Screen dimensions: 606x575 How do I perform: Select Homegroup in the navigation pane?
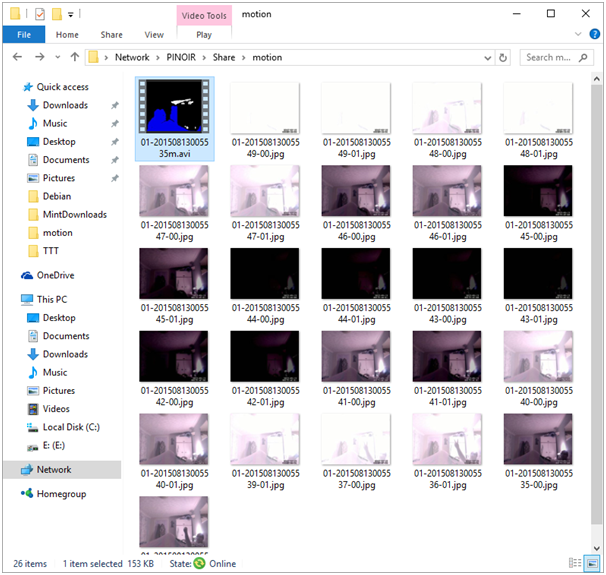tap(63, 493)
